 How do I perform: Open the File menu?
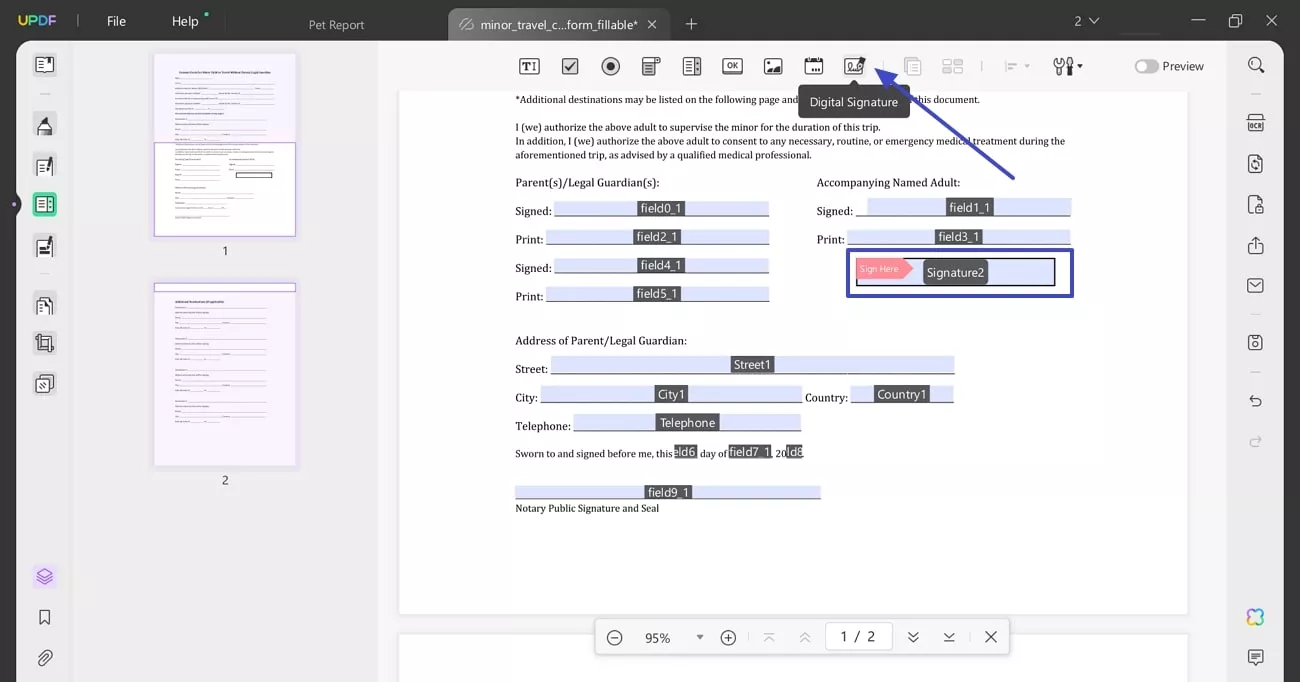[x=117, y=21]
